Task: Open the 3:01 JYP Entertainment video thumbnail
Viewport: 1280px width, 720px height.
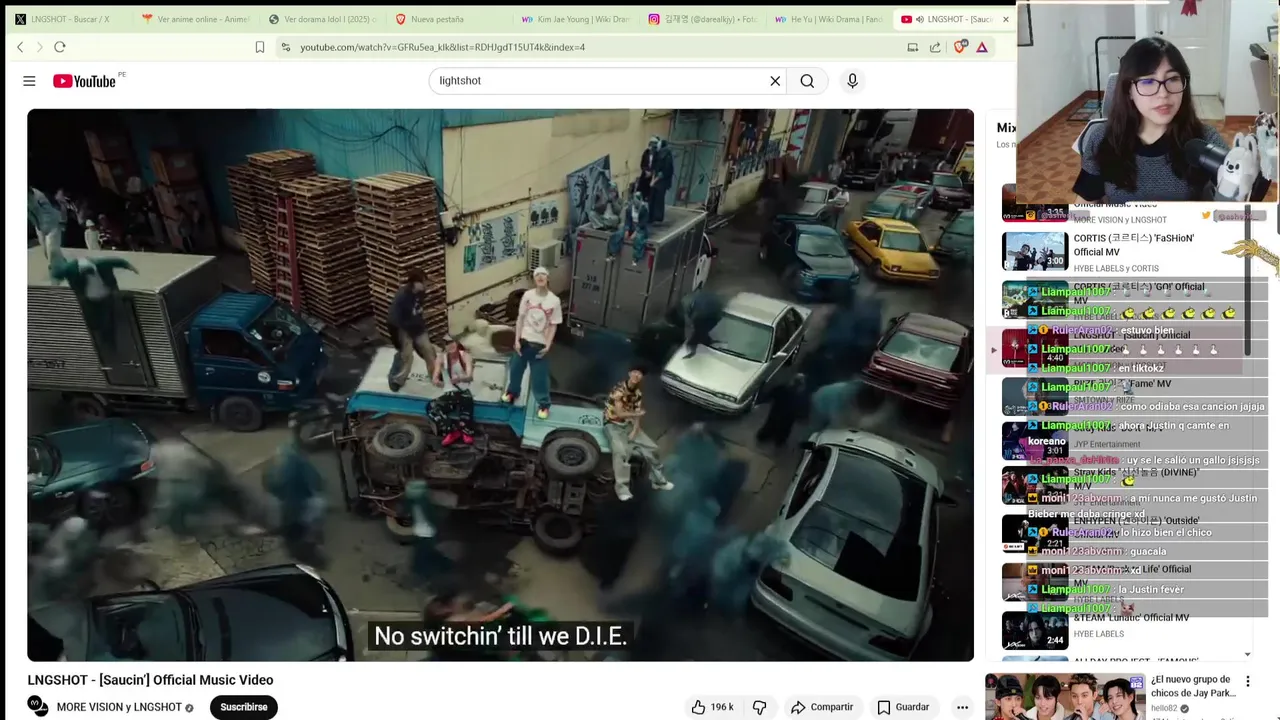Action: pyautogui.click(x=1035, y=441)
